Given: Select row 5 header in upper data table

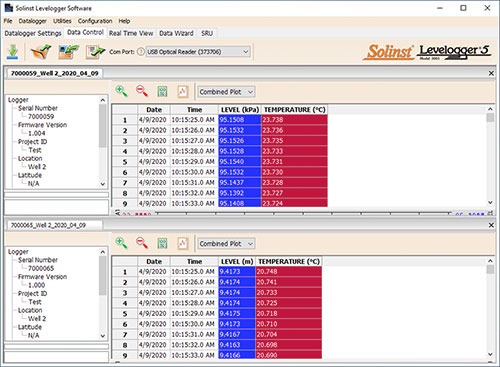Looking at the screenshot, I should 125,162.
